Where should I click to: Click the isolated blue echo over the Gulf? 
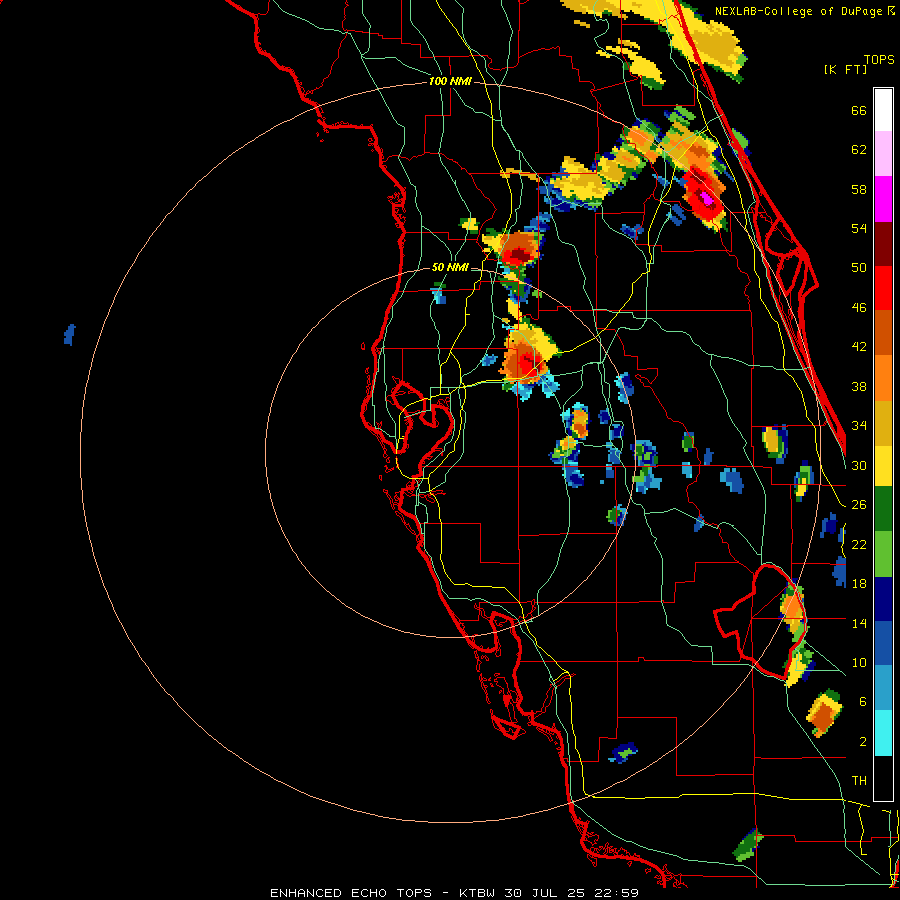[69, 335]
